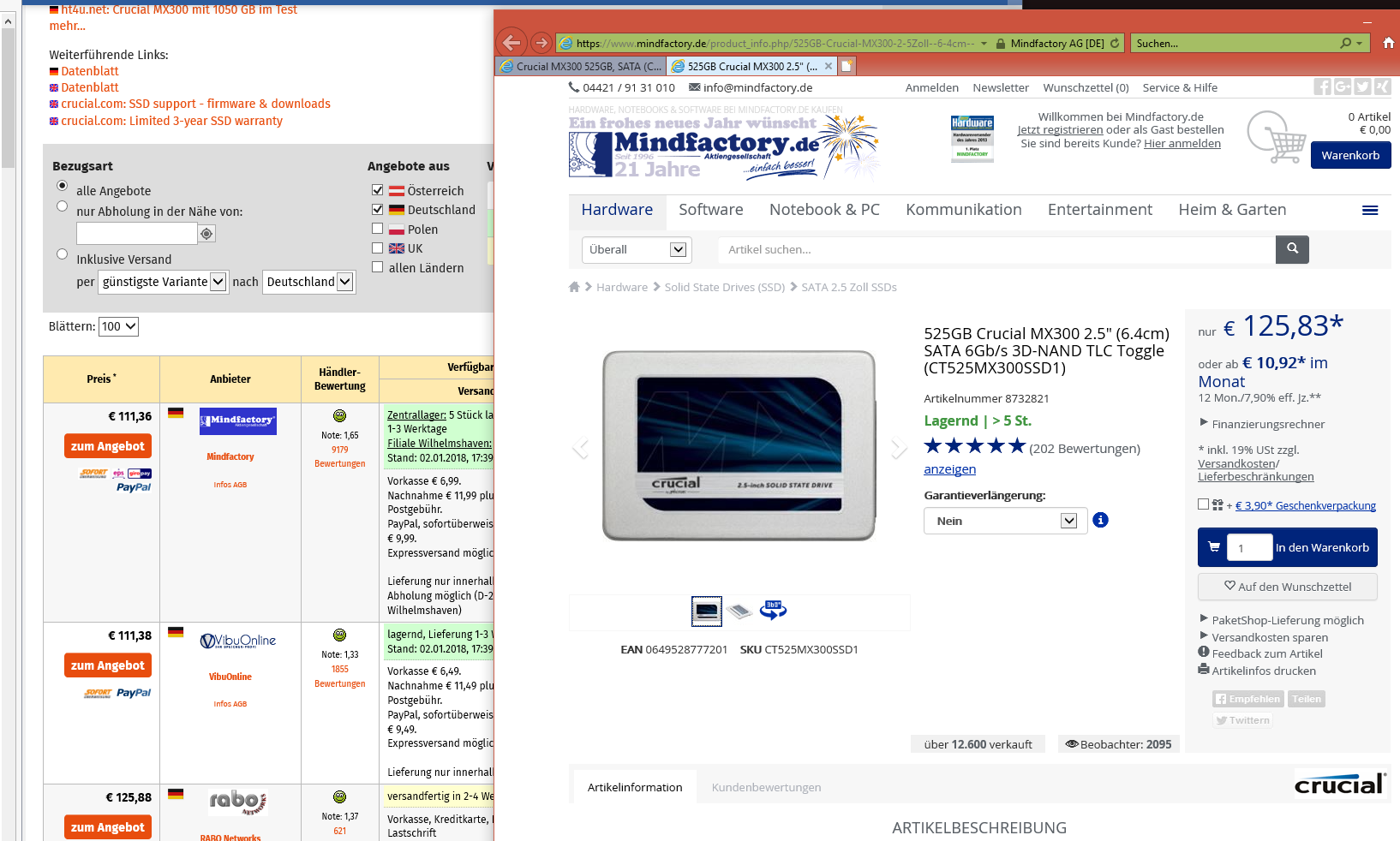Click 'Auf den Wunschzettel' button
Image resolution: width=1400 pixels, height=841 pixels.
tap(1287, 587)
